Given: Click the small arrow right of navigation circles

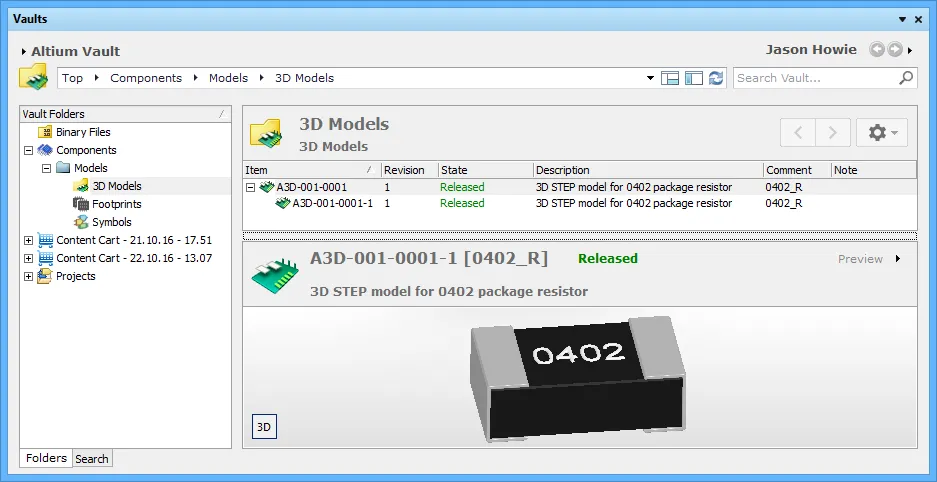Looking at the screenshot, I should (x=910, y=50).
